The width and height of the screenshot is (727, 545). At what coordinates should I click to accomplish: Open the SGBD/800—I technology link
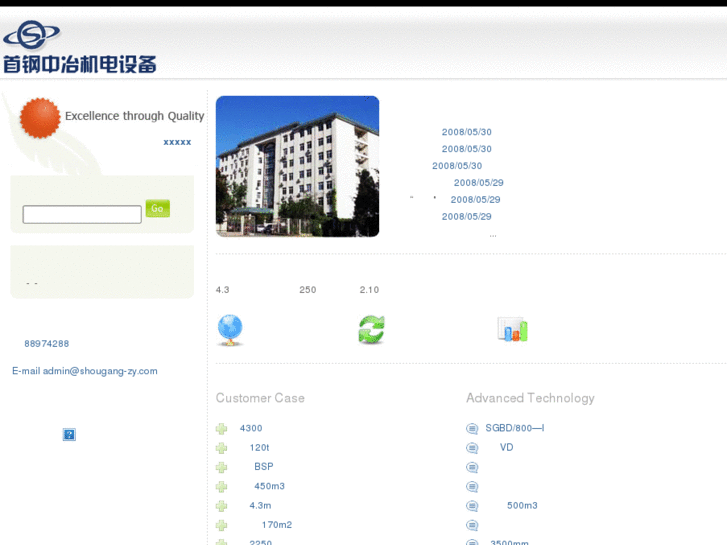(x=515, y=428)
